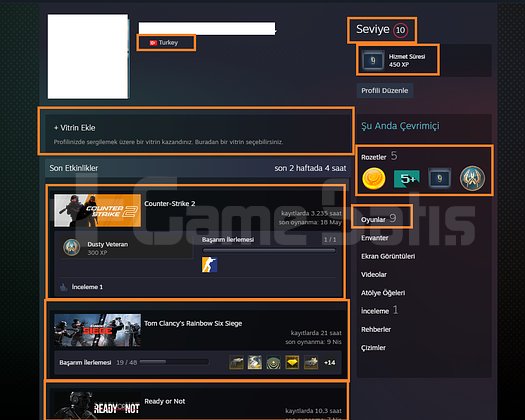Open the years of service badge in Rozetler

pyautogui.click(x=439, y=179)
